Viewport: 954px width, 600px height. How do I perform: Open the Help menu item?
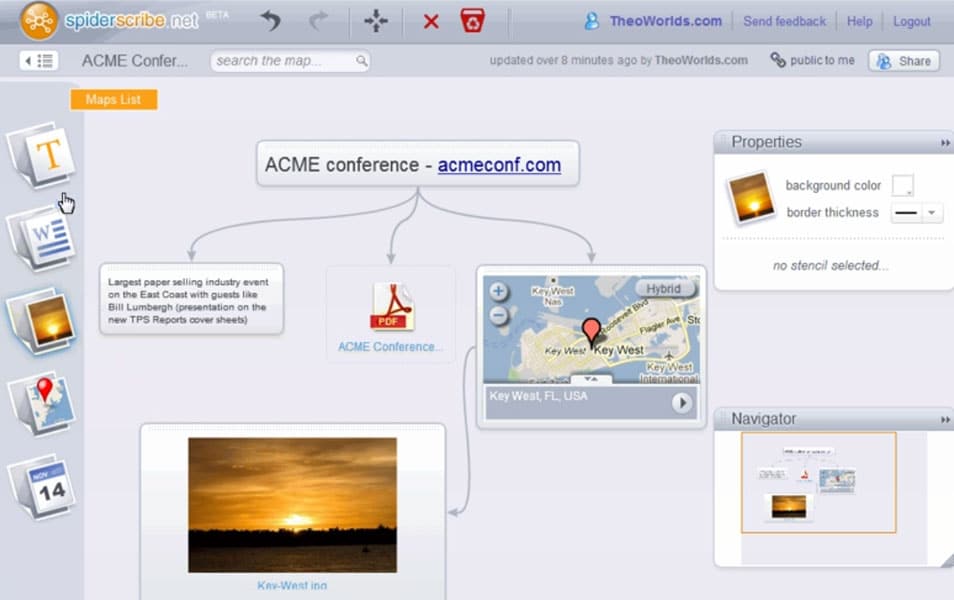coord(859,21)
